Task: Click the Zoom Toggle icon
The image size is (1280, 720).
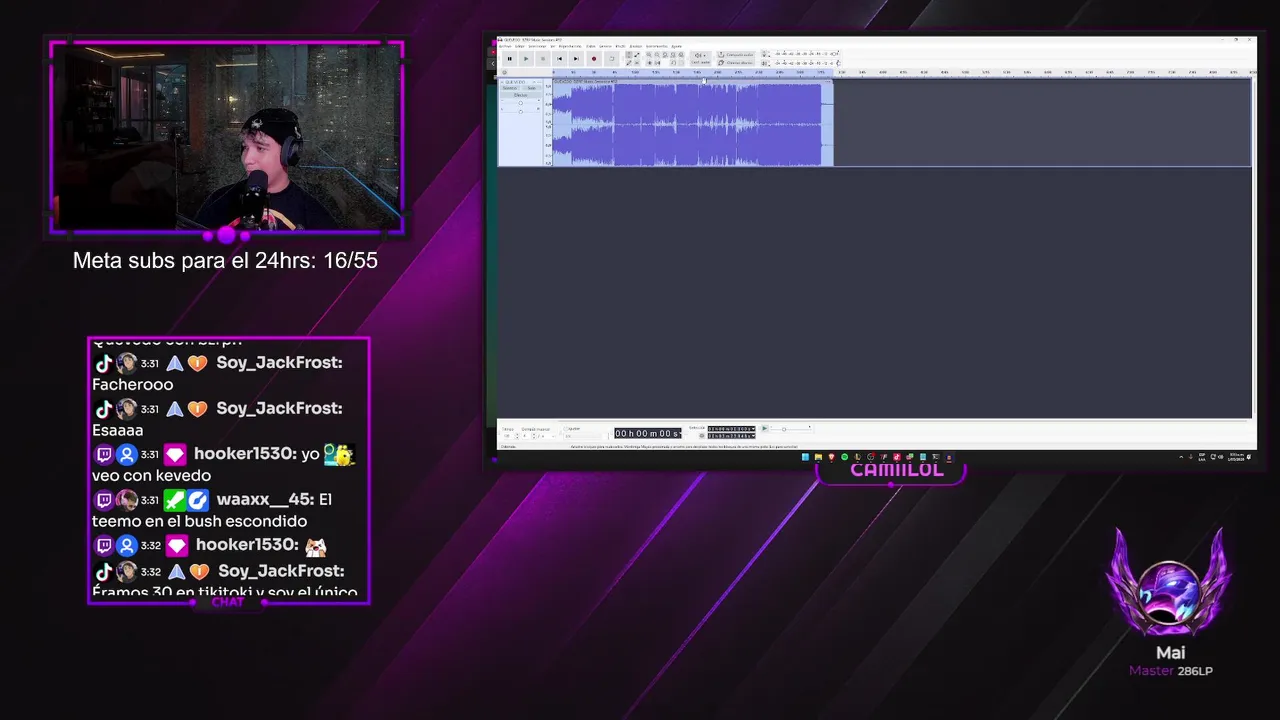Action: [681, 55]
